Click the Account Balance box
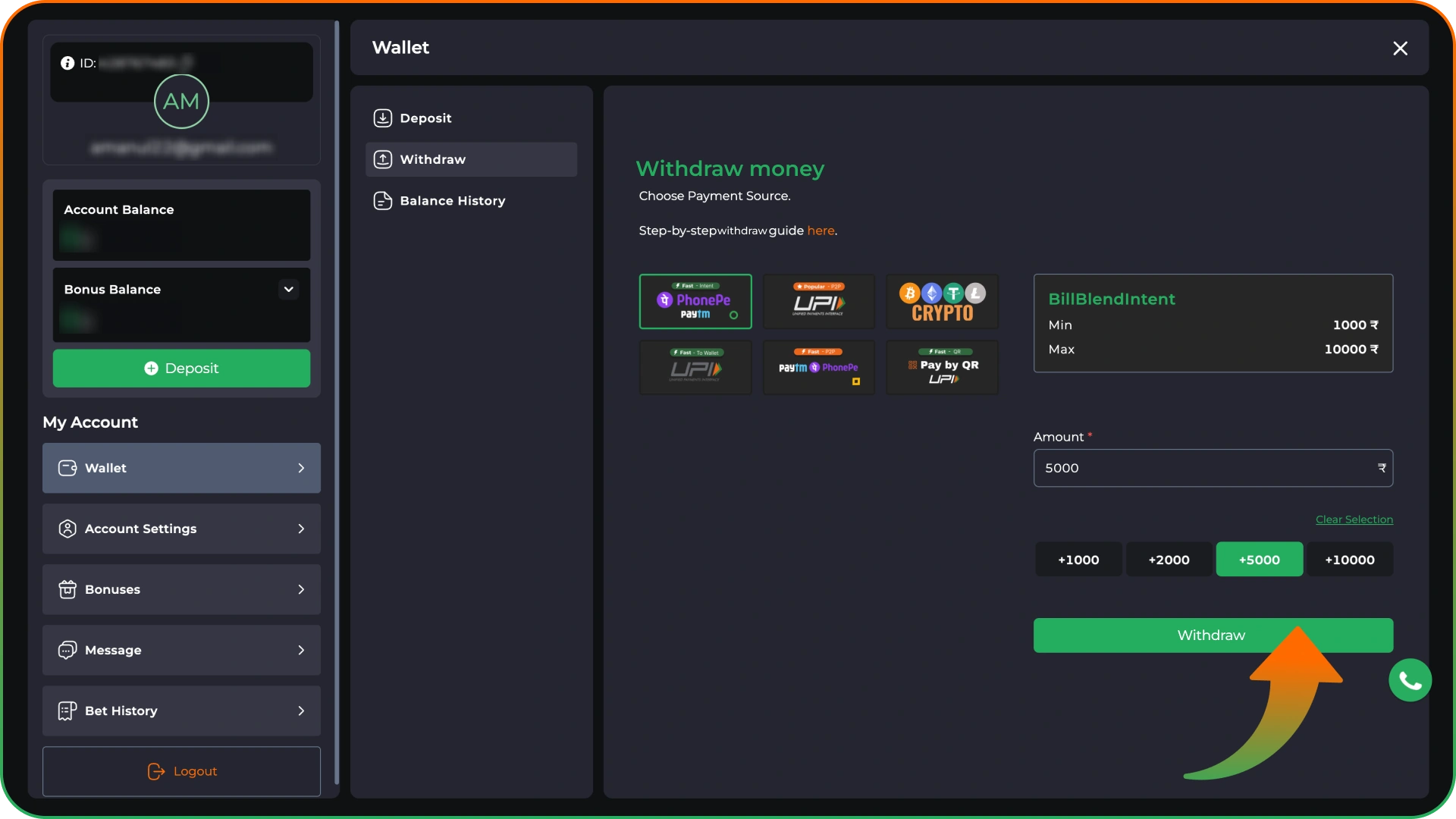1456x819 pixels. point(181,225)
